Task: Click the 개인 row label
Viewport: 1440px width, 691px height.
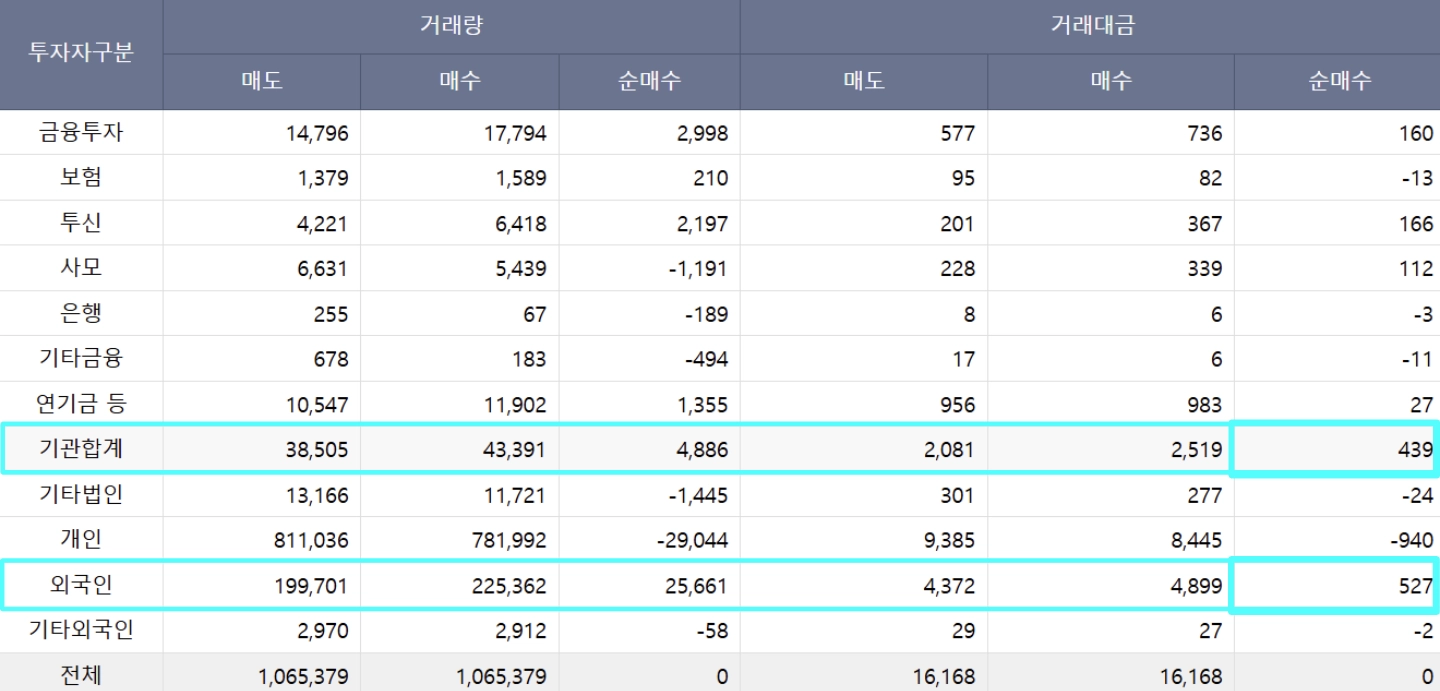Action: pos(81,540)
